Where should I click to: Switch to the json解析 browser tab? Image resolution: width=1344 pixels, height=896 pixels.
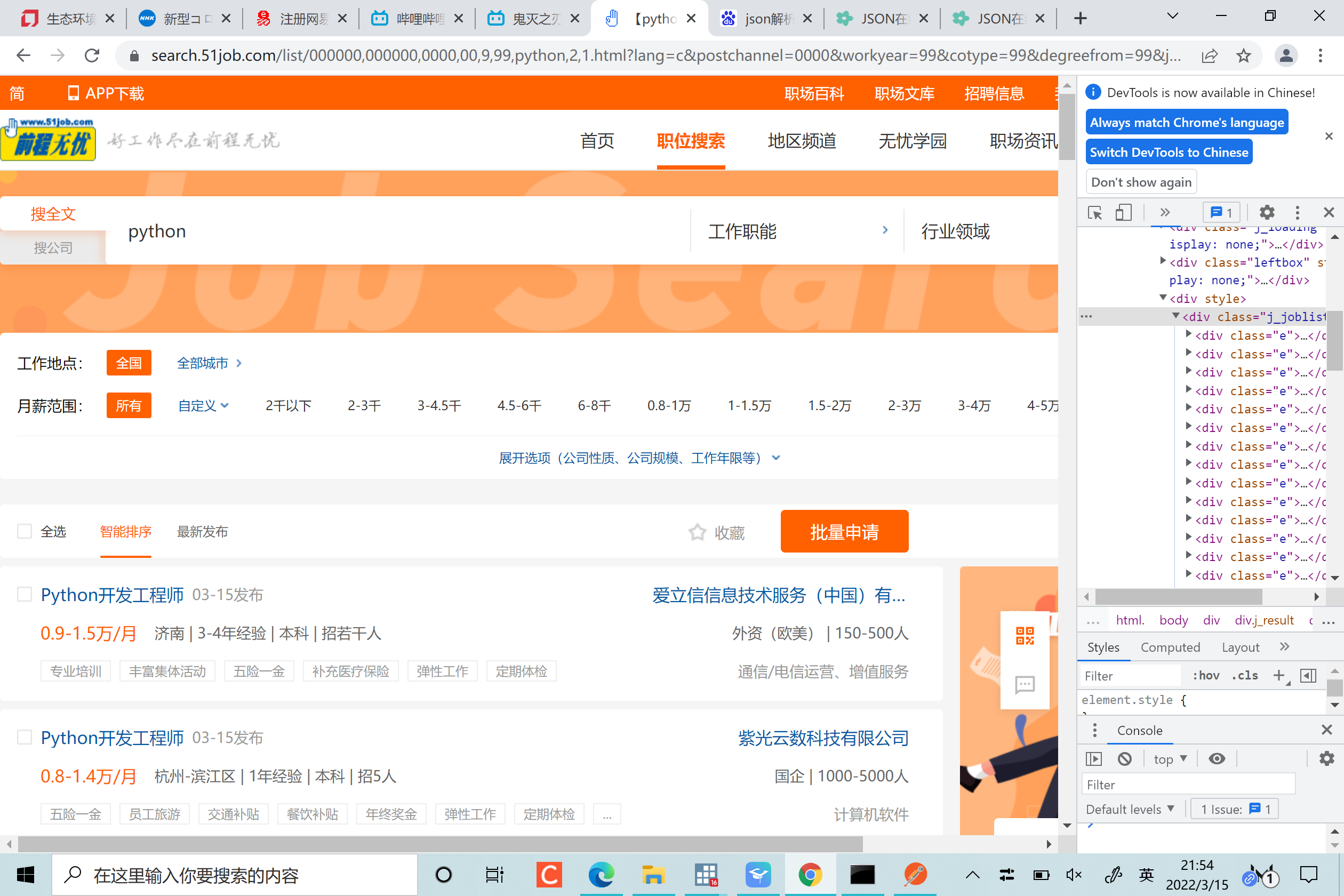tap(766, 18)
